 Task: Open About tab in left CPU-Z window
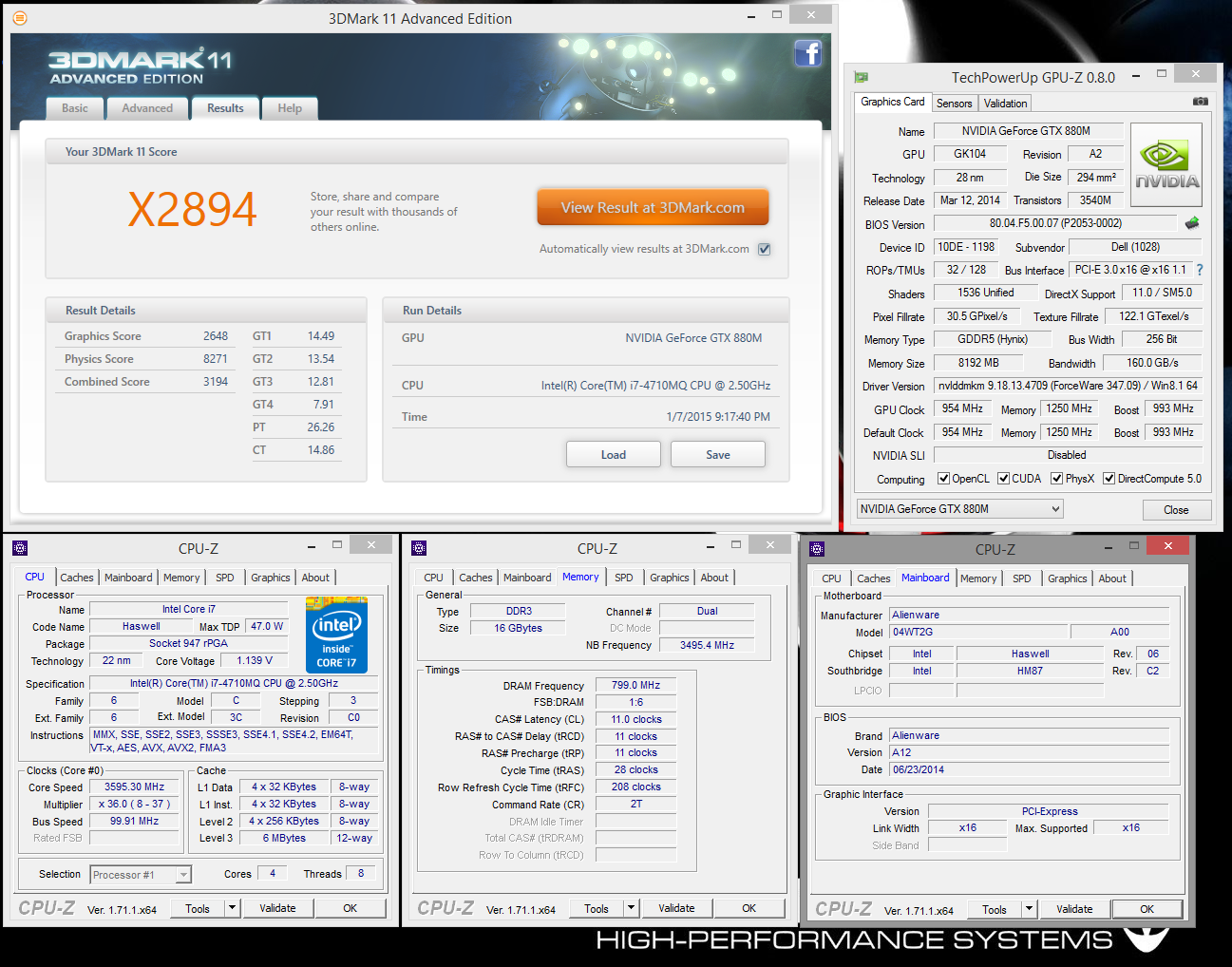click(x=315, y=578)
